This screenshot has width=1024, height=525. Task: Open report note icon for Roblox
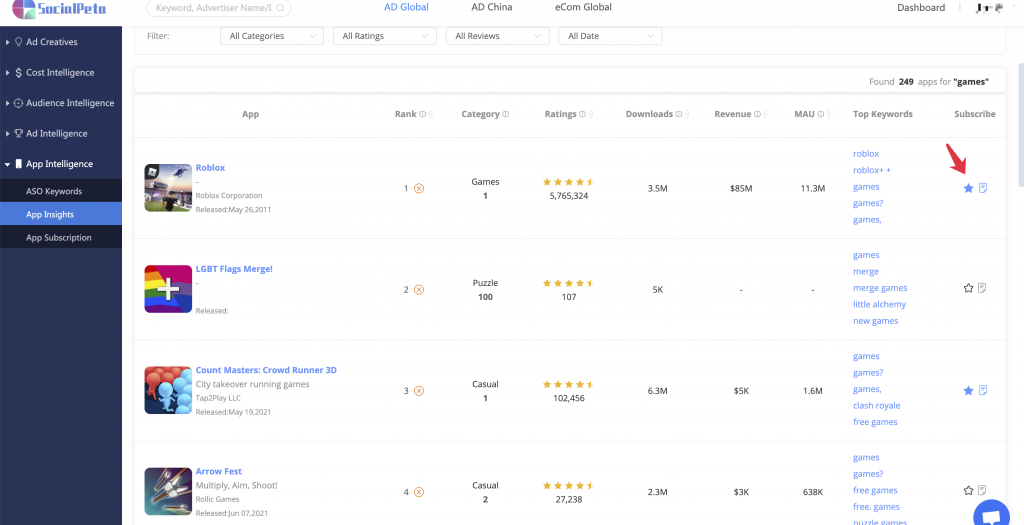tap(983, 188)
